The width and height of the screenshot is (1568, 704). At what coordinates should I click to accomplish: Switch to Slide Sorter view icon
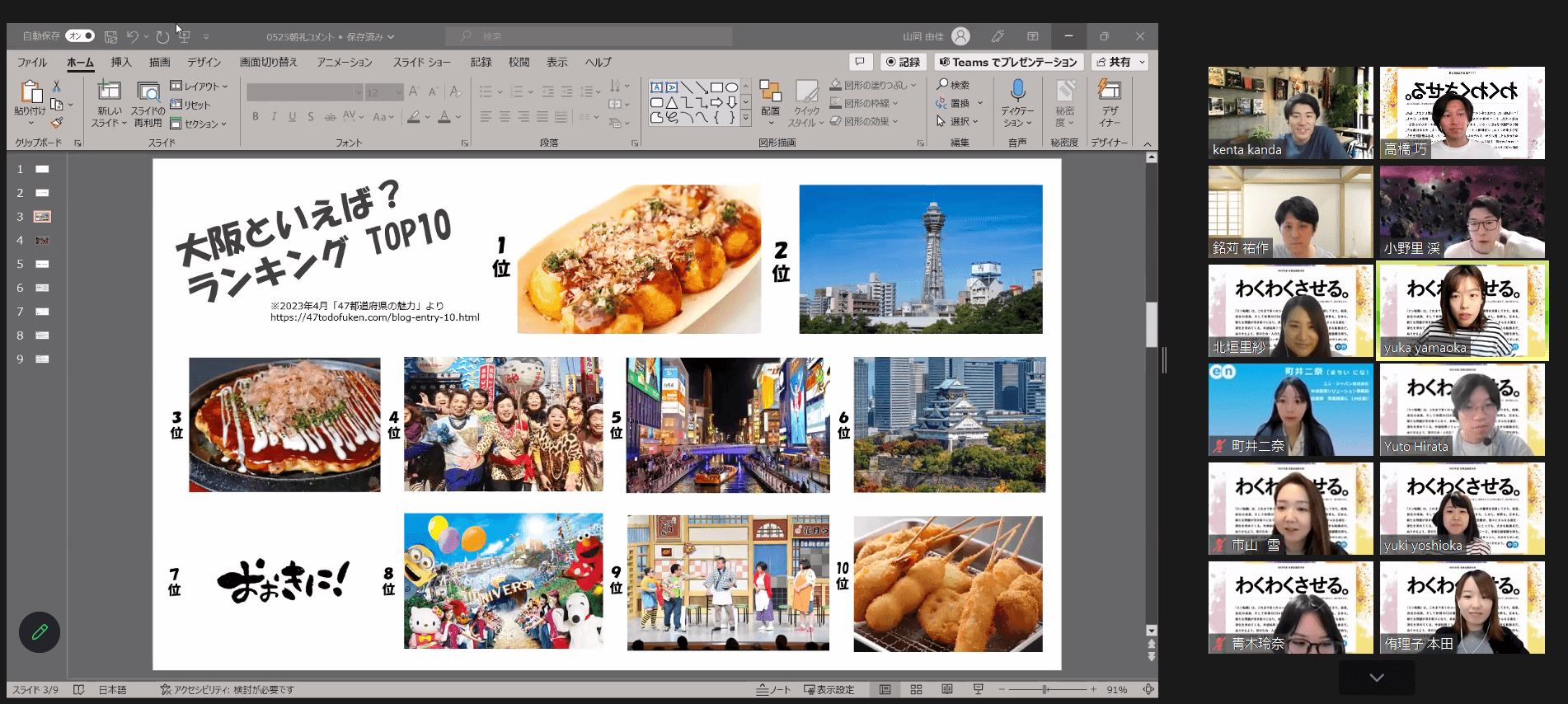point(916,689)
